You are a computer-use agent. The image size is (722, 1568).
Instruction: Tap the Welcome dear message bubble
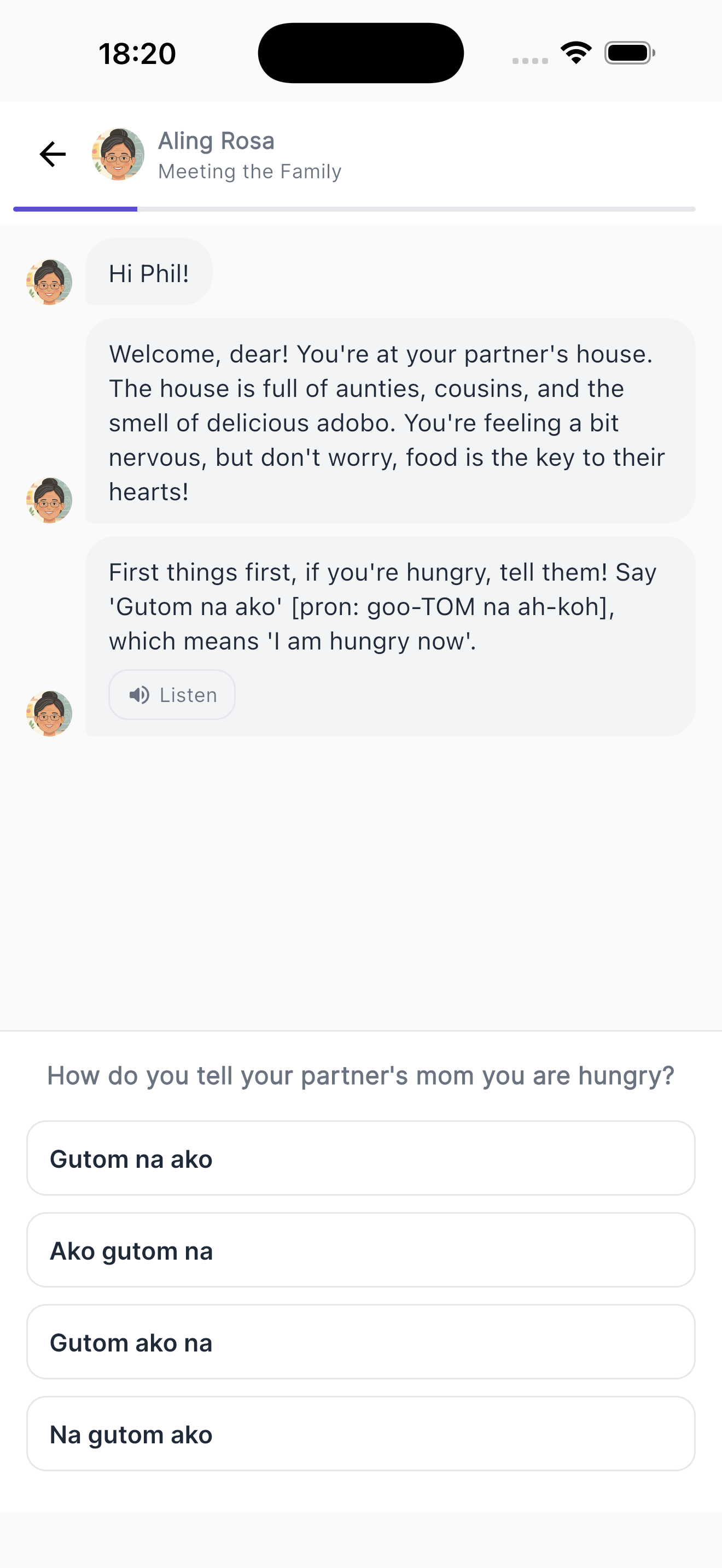pyautogui.click(x=389, y=421)
